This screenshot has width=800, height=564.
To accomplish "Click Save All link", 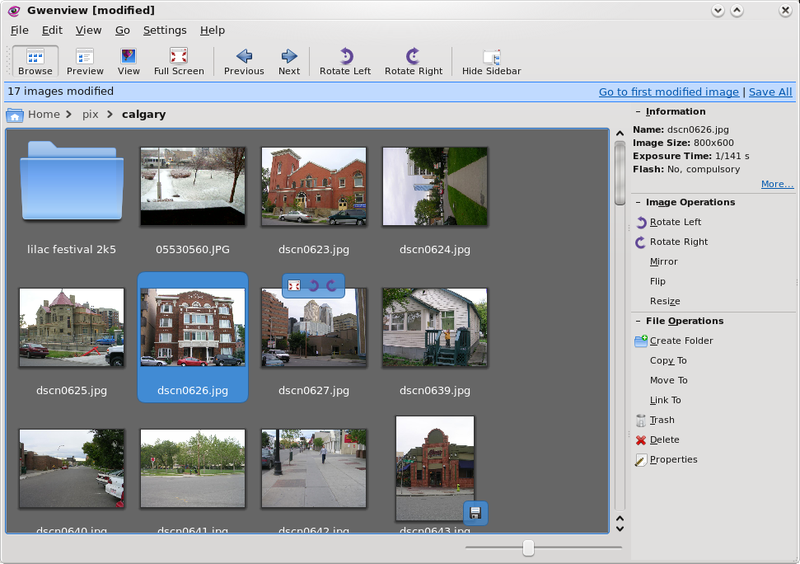I will [x=770, y=92].
